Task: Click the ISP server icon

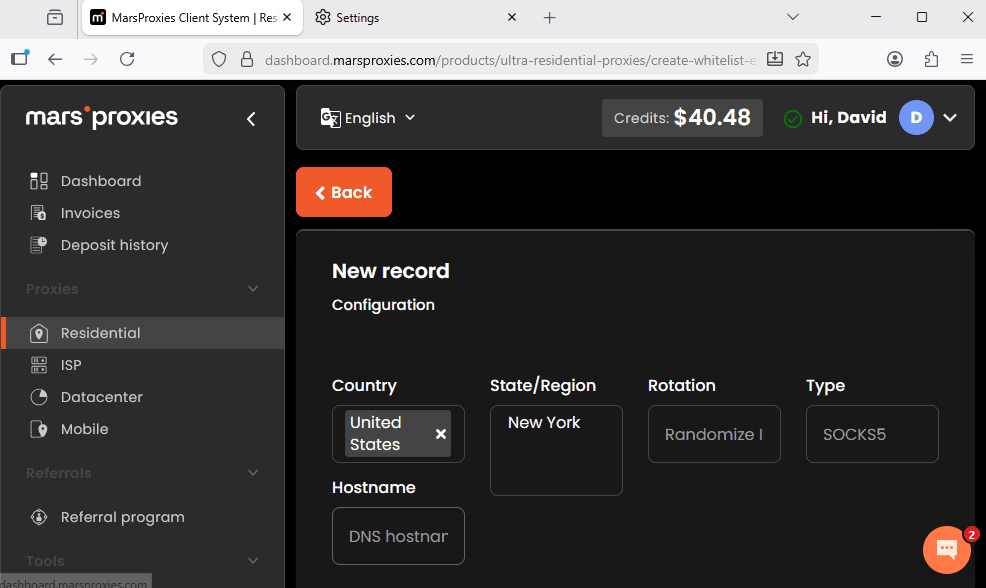Action: pyautogui.click(x=39, y=365)
